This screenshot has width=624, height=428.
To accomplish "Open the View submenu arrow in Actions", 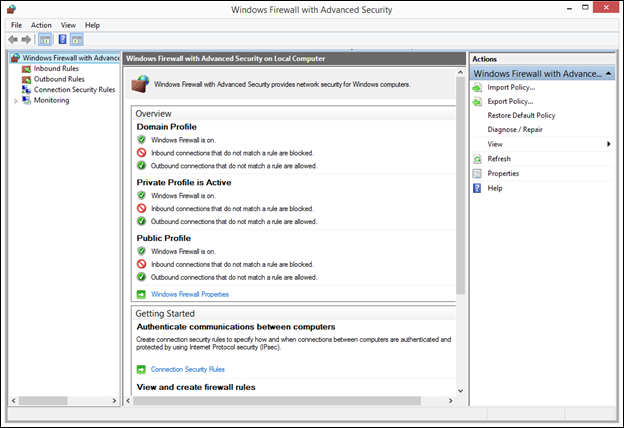I will [608, 144].
